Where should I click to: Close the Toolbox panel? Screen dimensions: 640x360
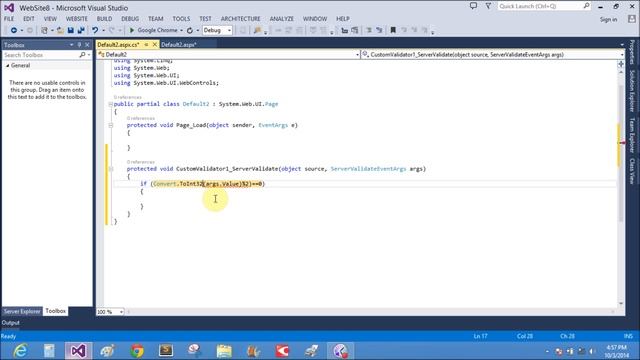tap(87, 45)
